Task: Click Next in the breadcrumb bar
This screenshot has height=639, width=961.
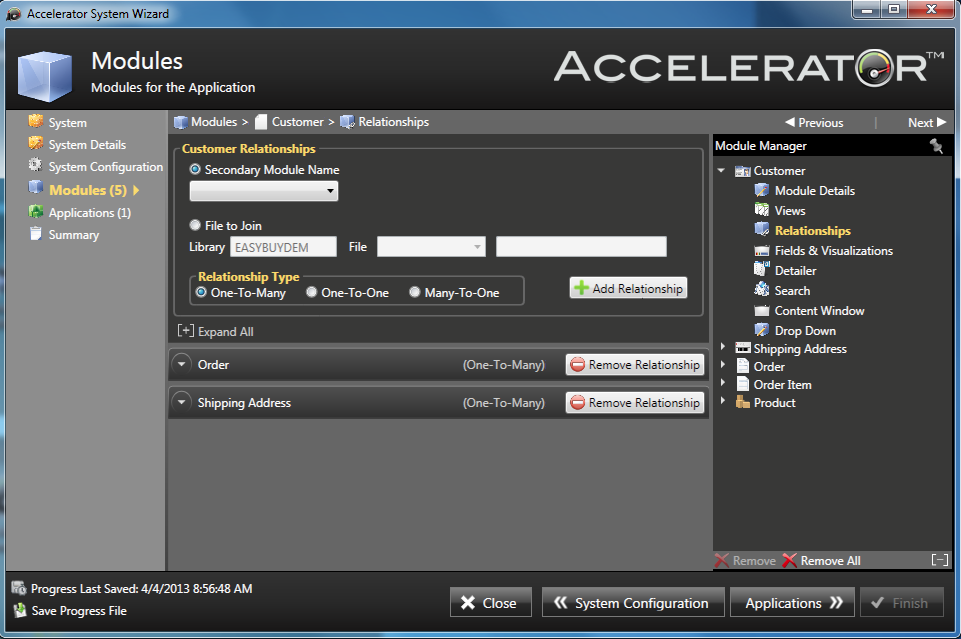Action: [927, 123]
